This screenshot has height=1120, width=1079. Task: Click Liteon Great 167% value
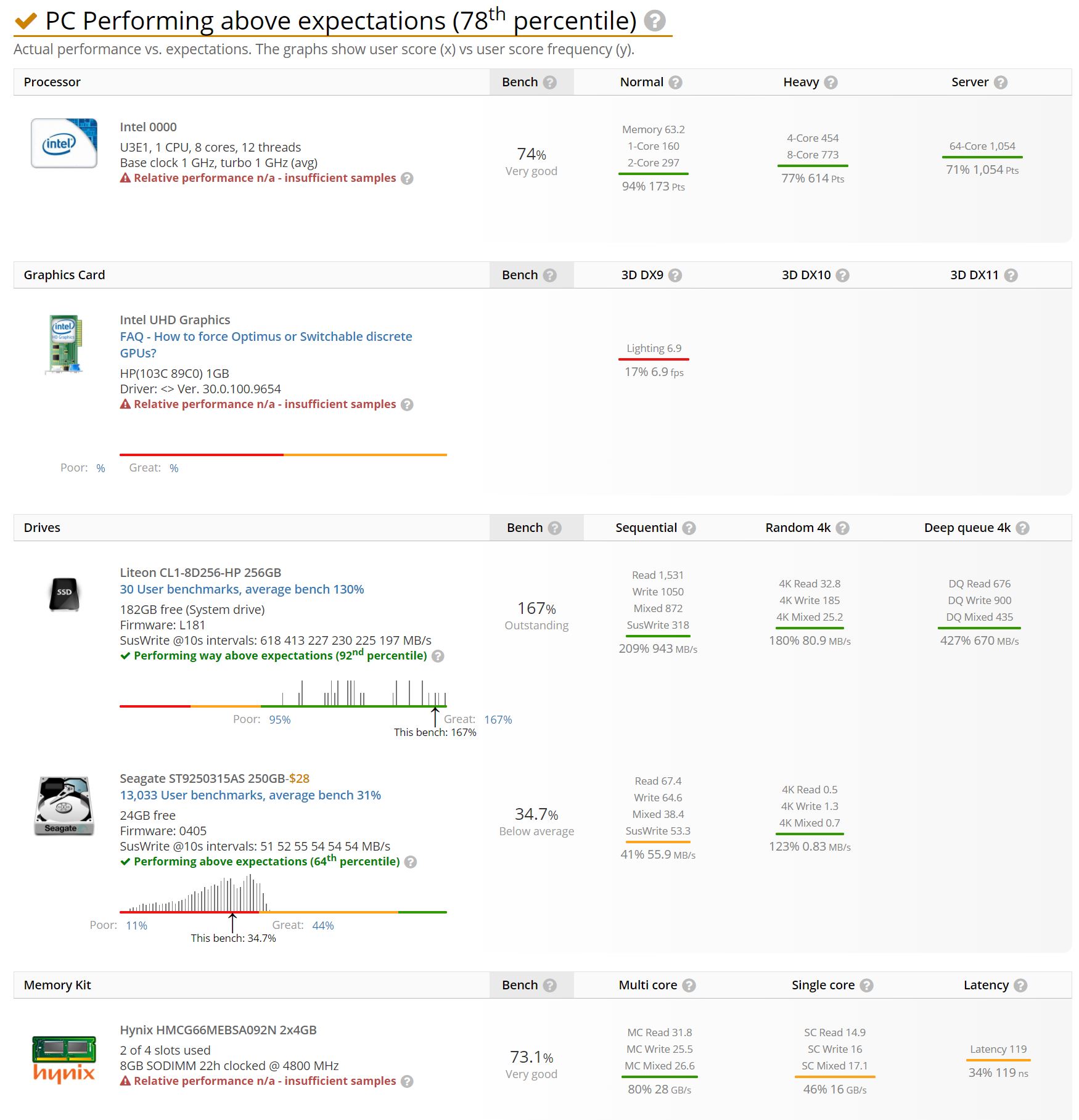(x=498, y=720)
